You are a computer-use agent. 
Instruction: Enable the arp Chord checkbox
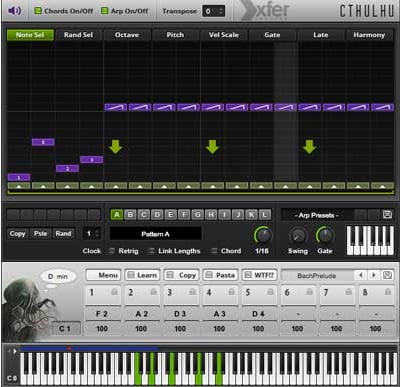pyautogui.click(x=214, y=251)
